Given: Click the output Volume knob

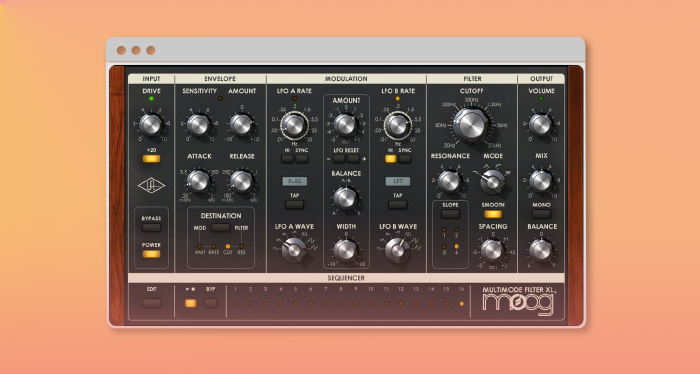Looking at the screenshot, I should pos(541,125).
